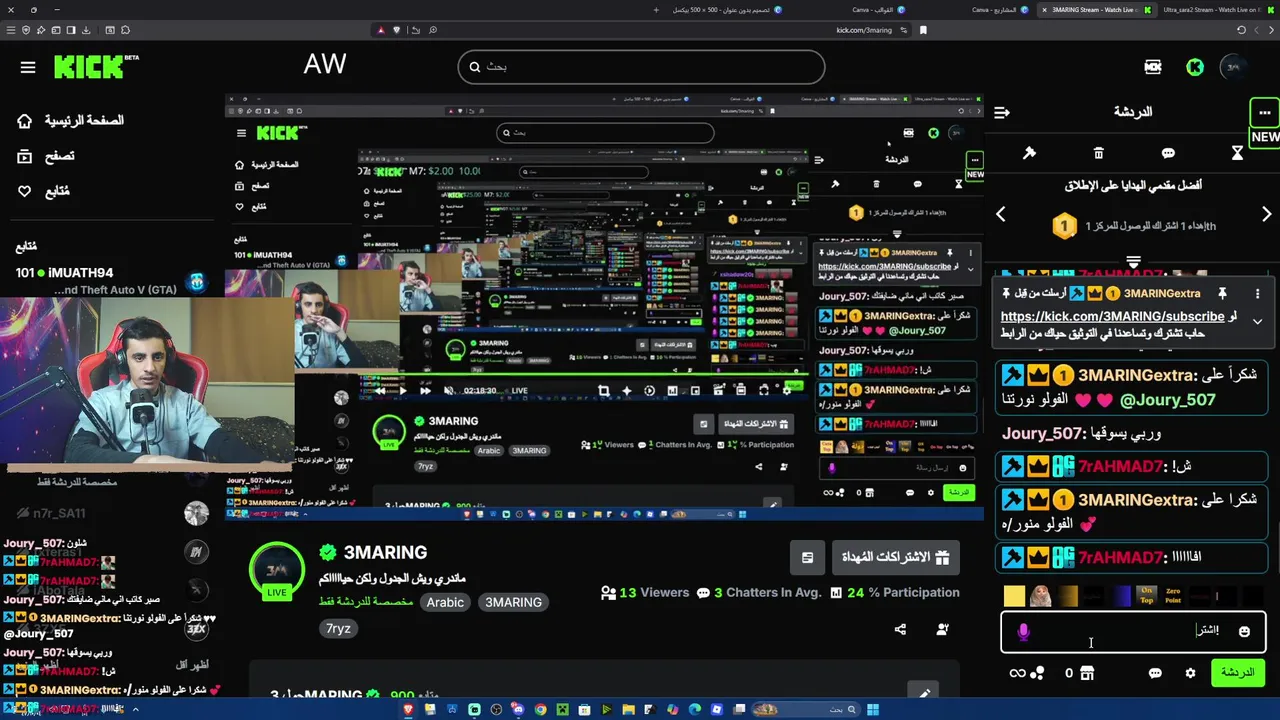Click the green Kick K icon in header
This screenshot has height=720, width=1280.
coord(1195,67)
